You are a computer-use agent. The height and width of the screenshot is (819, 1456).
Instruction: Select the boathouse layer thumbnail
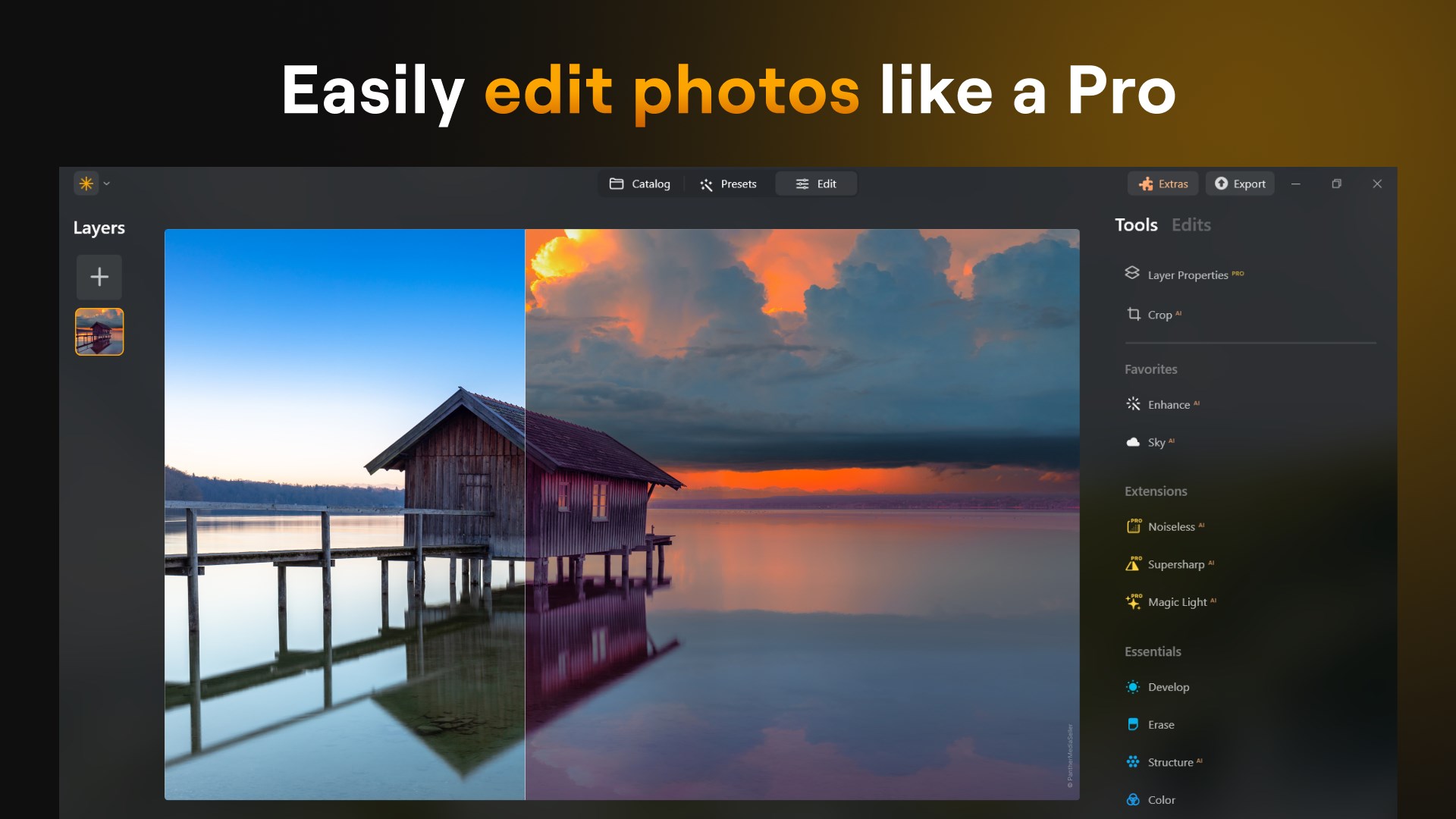pyautogui.click(x=99, y=331)
